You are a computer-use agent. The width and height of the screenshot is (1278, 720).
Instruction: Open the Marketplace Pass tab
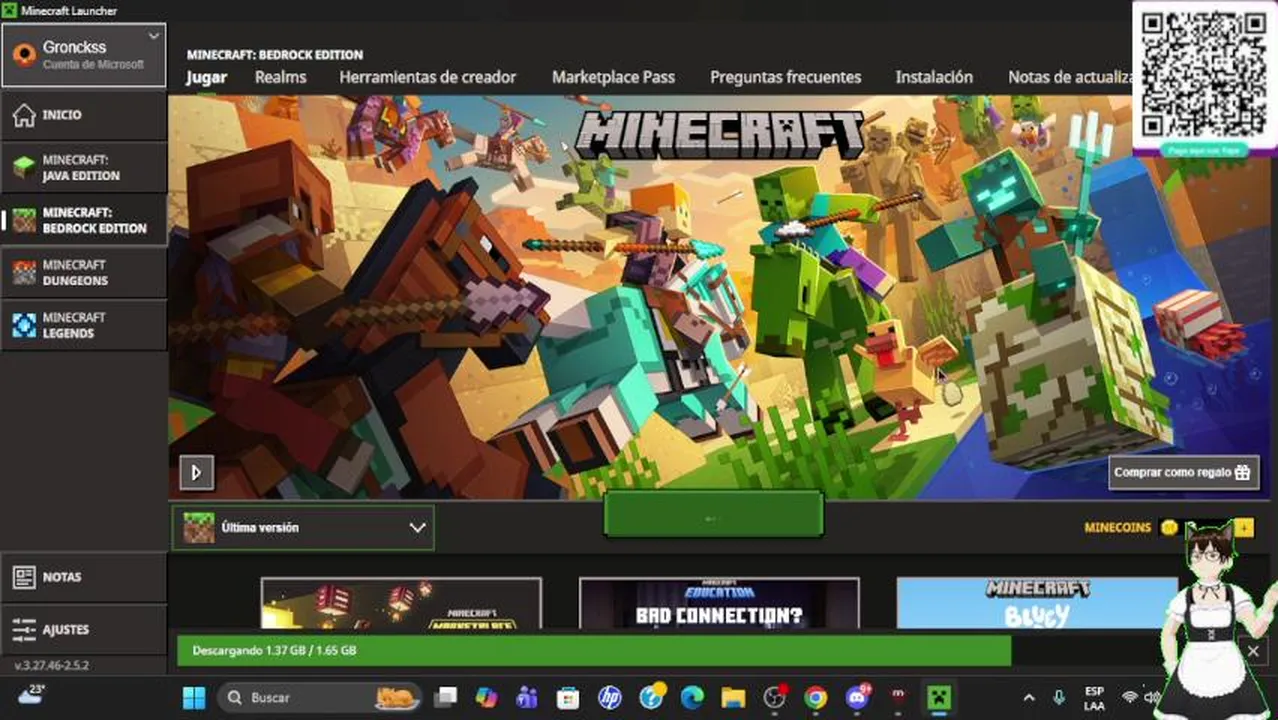coord(613,77)
